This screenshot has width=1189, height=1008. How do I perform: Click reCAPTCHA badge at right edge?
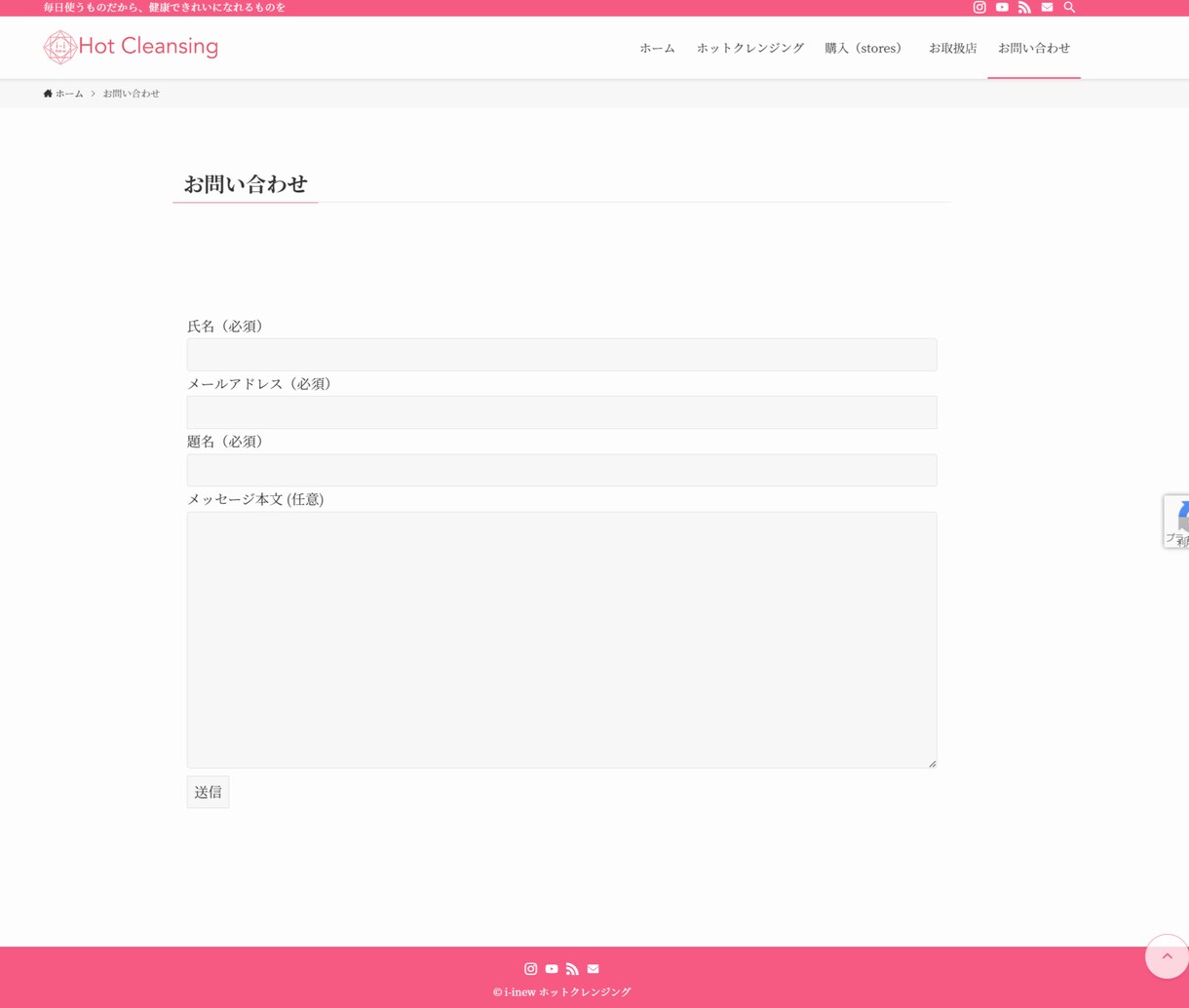point(1176,522)
